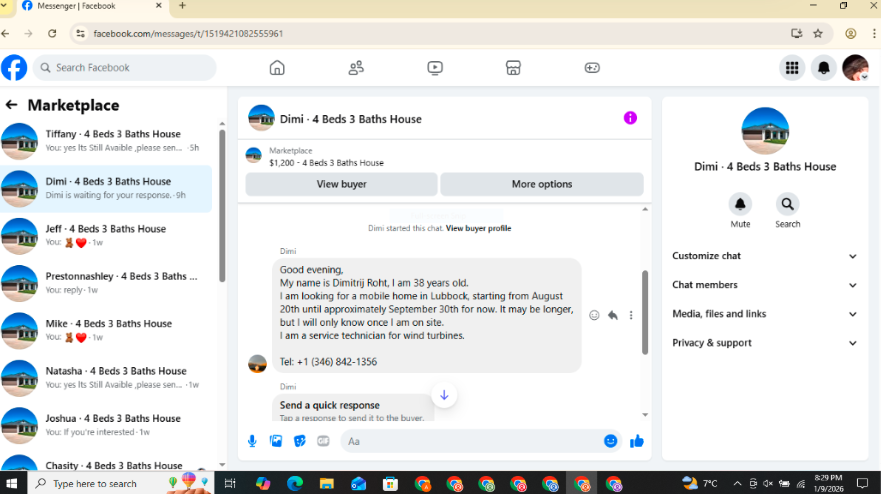This screenshot has height=494, width=881.
Task: Click the browser address bar URL
Action: (188, 34)
